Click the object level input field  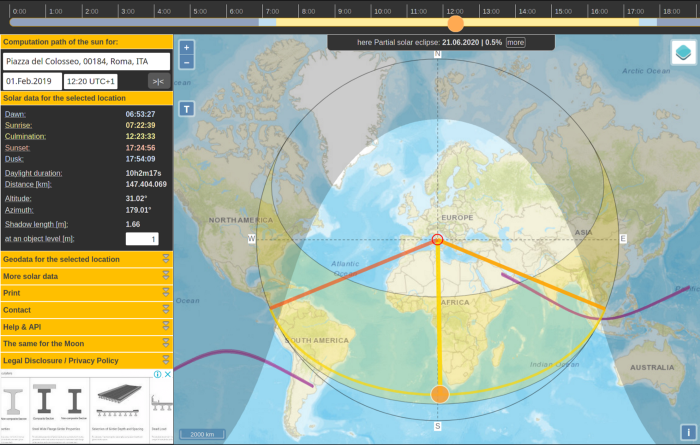pyautogui.click(x=142, y=239)
